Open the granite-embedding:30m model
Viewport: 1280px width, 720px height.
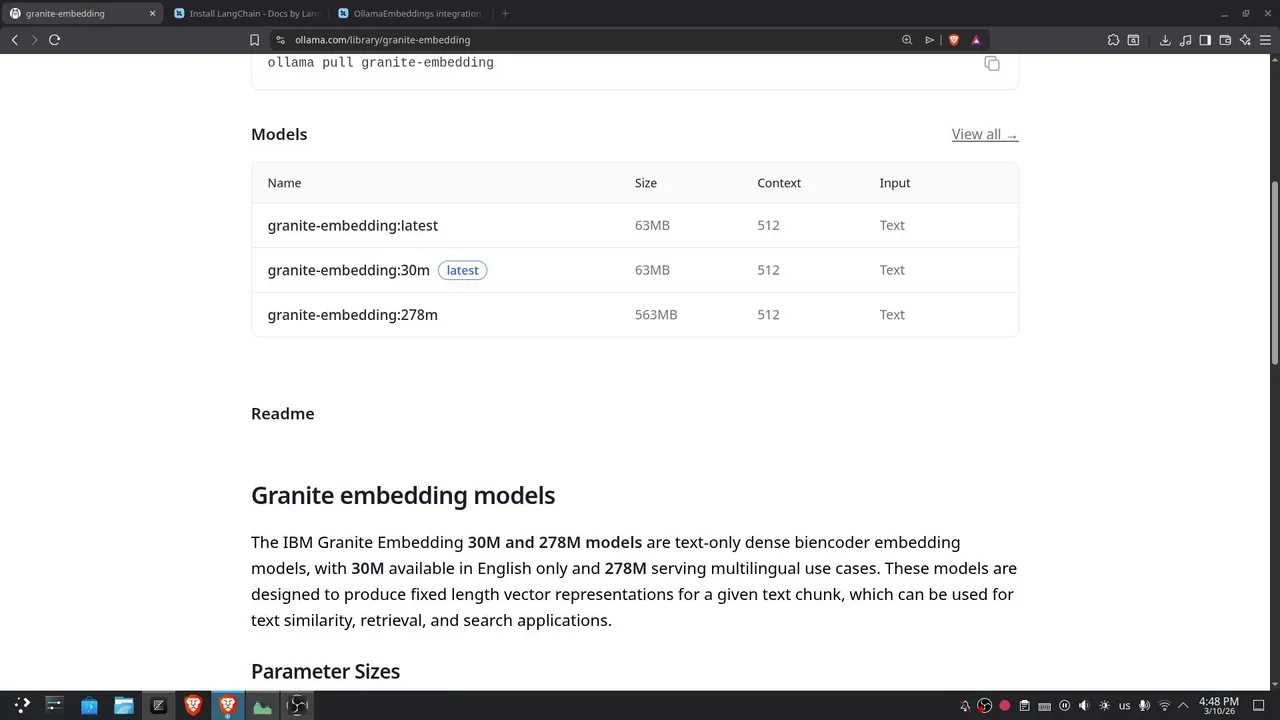(349, 270)
